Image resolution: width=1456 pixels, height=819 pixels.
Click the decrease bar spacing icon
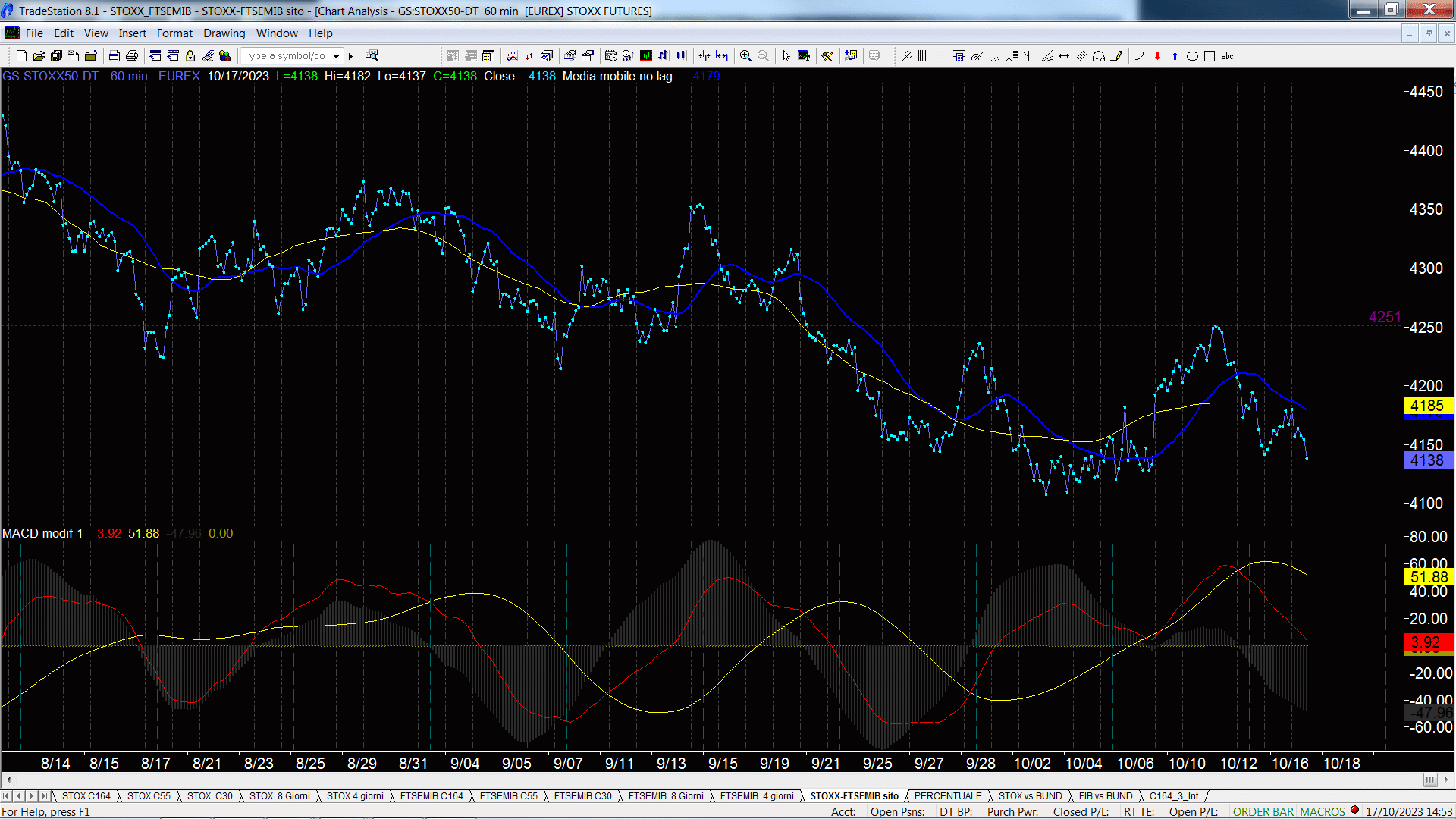click(x=704, y=55)
